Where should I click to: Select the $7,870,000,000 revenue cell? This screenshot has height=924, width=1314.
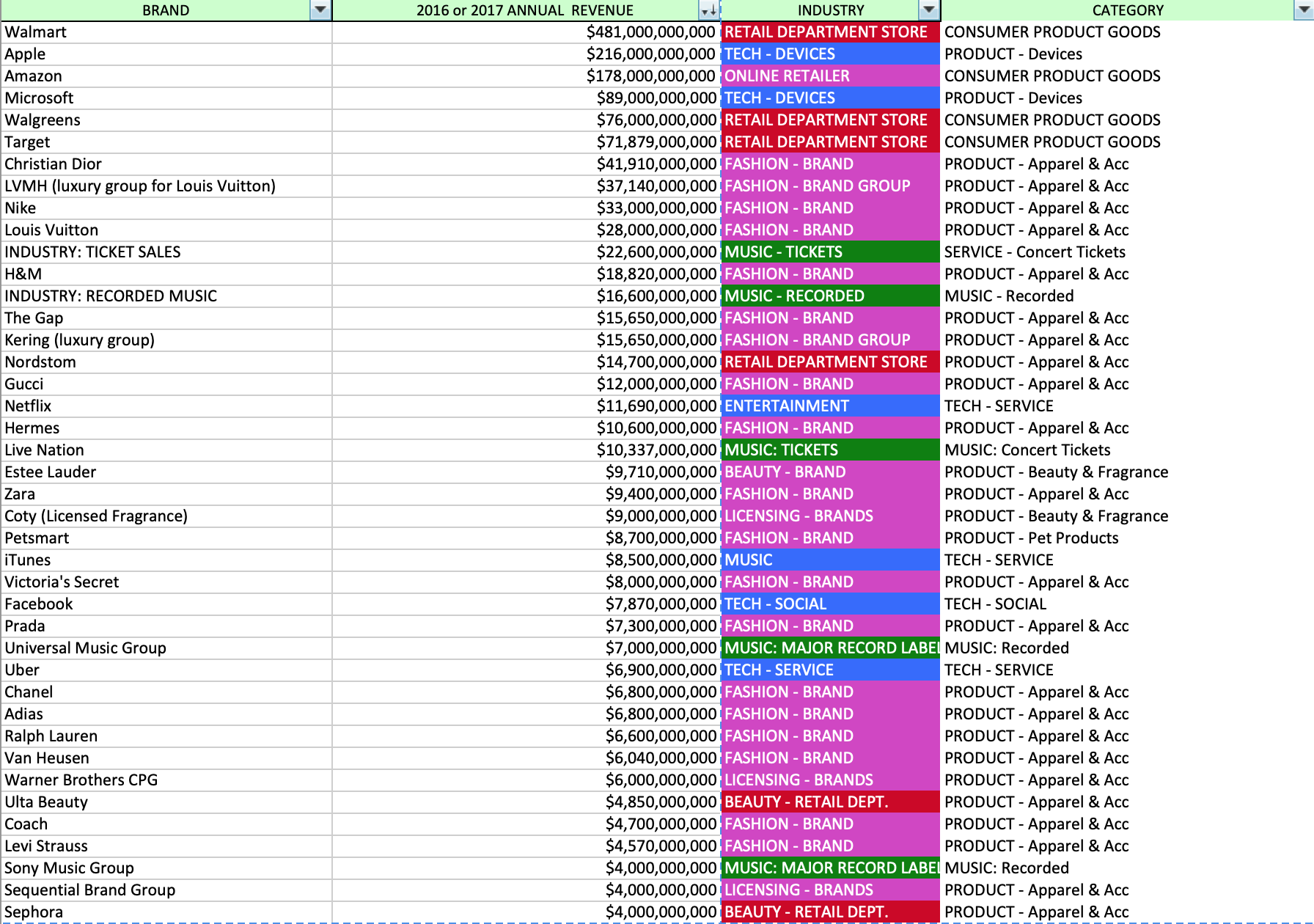coord(526,604)
